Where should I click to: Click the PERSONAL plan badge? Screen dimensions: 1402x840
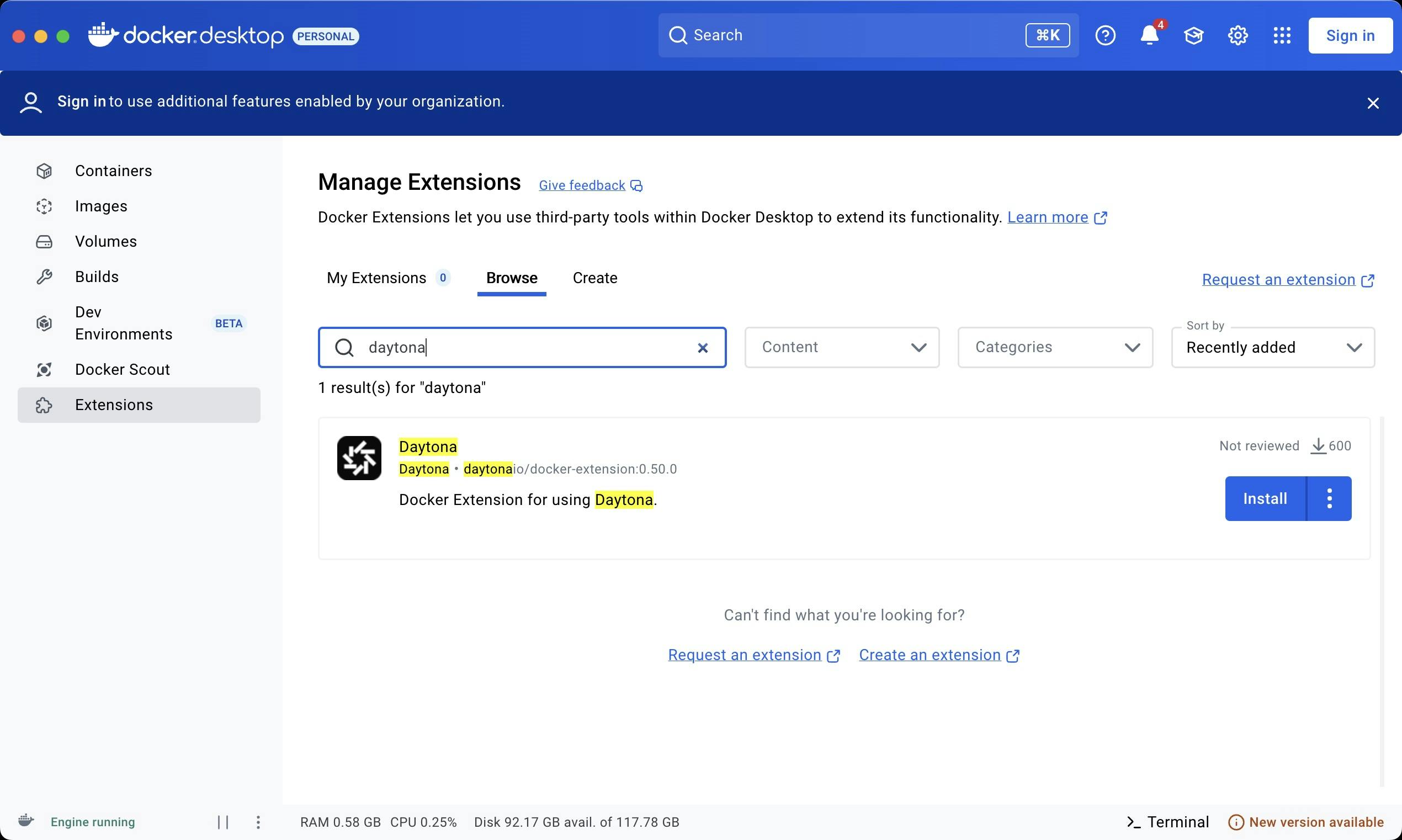pyautogui.click(x=326, y=36)
